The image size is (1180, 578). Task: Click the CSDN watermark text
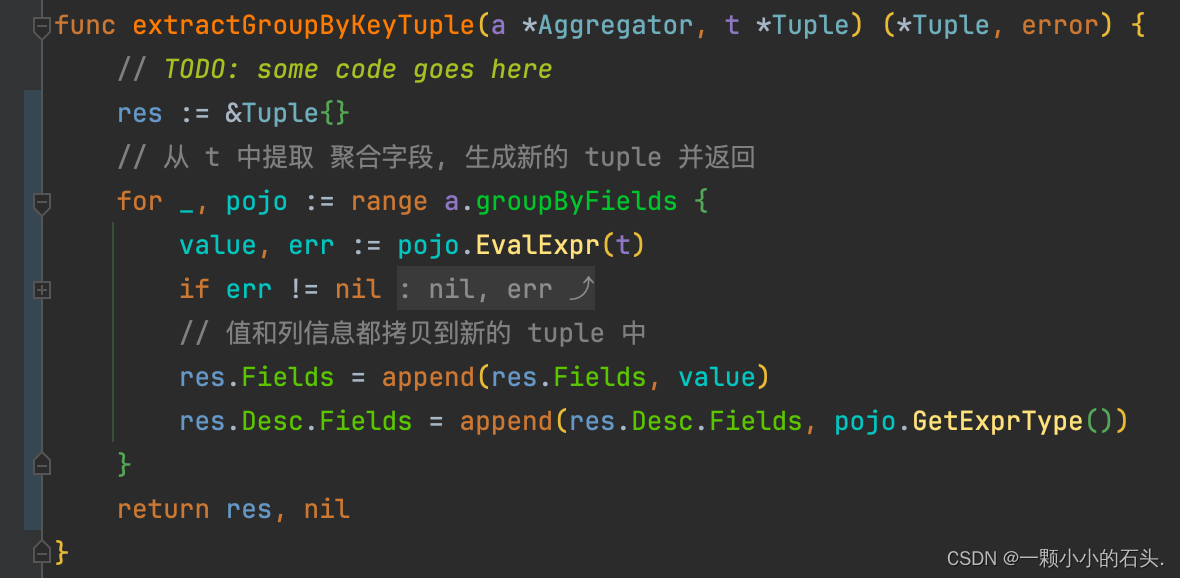[1055, 558]
